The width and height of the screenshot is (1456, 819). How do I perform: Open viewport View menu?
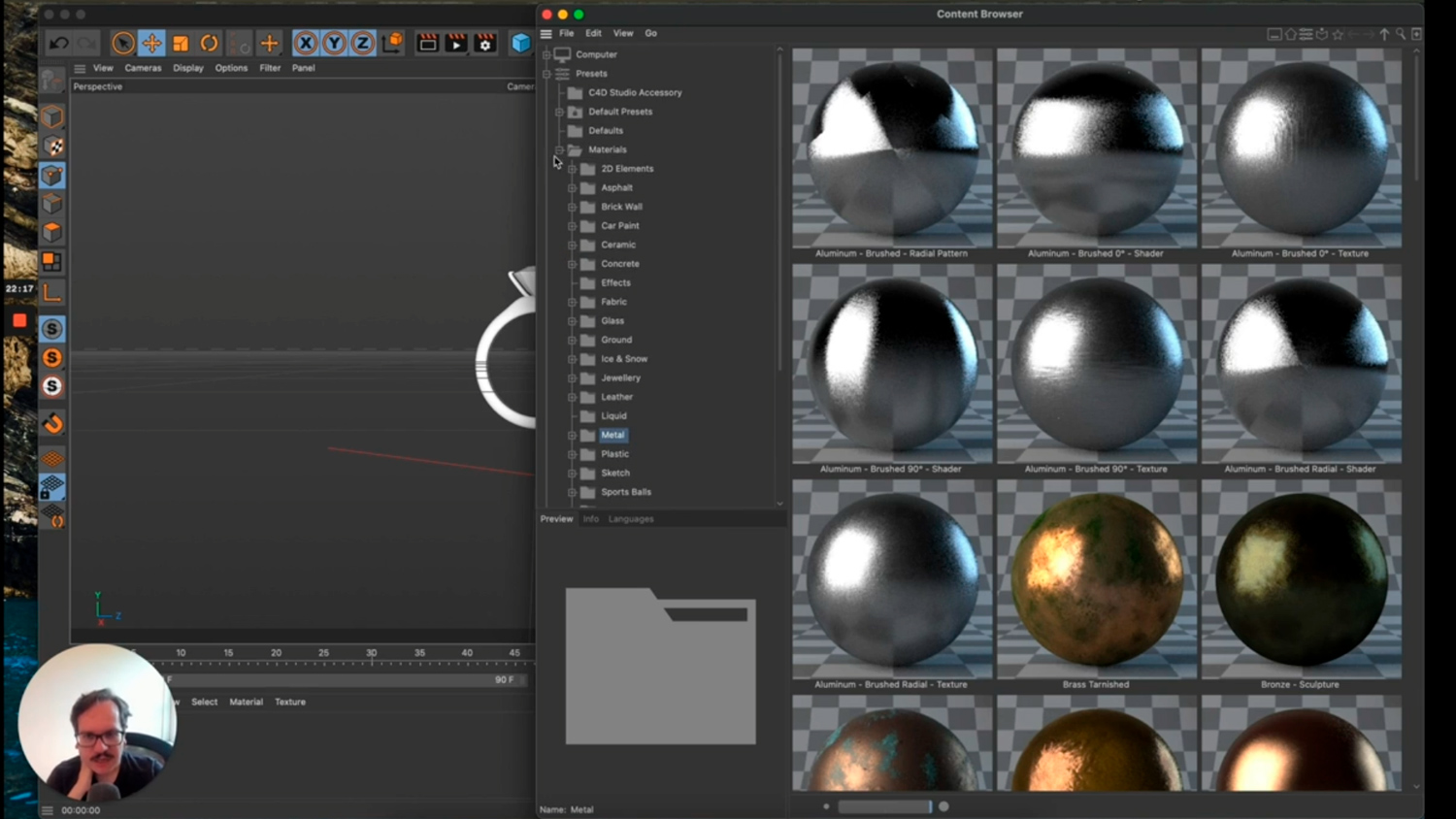pos(103,68)
